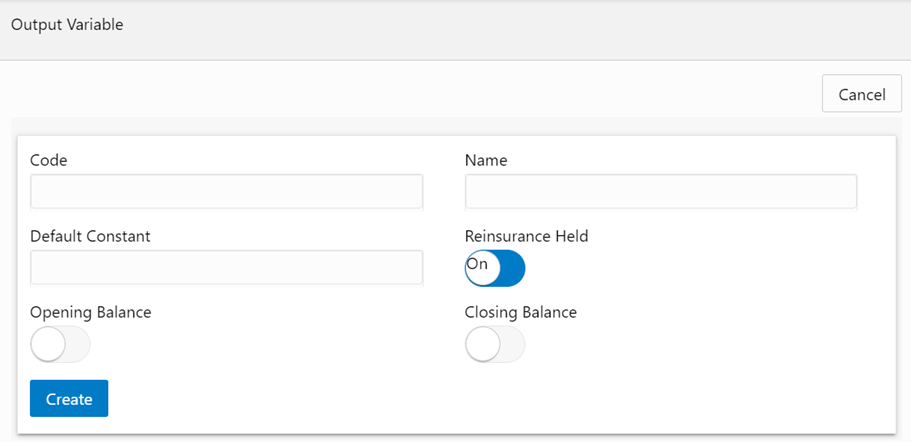The image size is (911, 442).
Task: Enable the Opening Balance toggle
Action: point(60,345)
